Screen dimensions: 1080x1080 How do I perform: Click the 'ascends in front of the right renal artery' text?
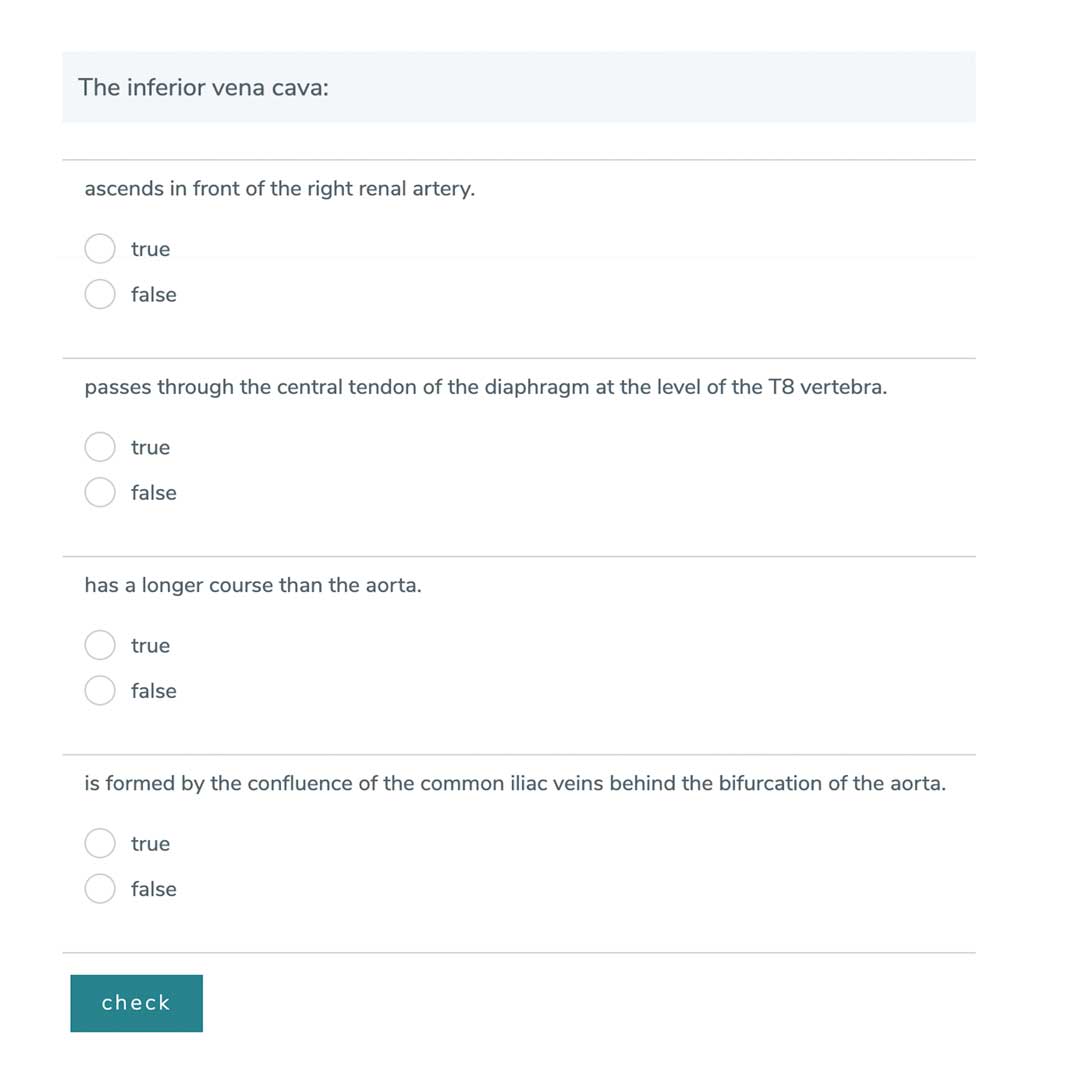pyautogui.click(x=279, y=189)
